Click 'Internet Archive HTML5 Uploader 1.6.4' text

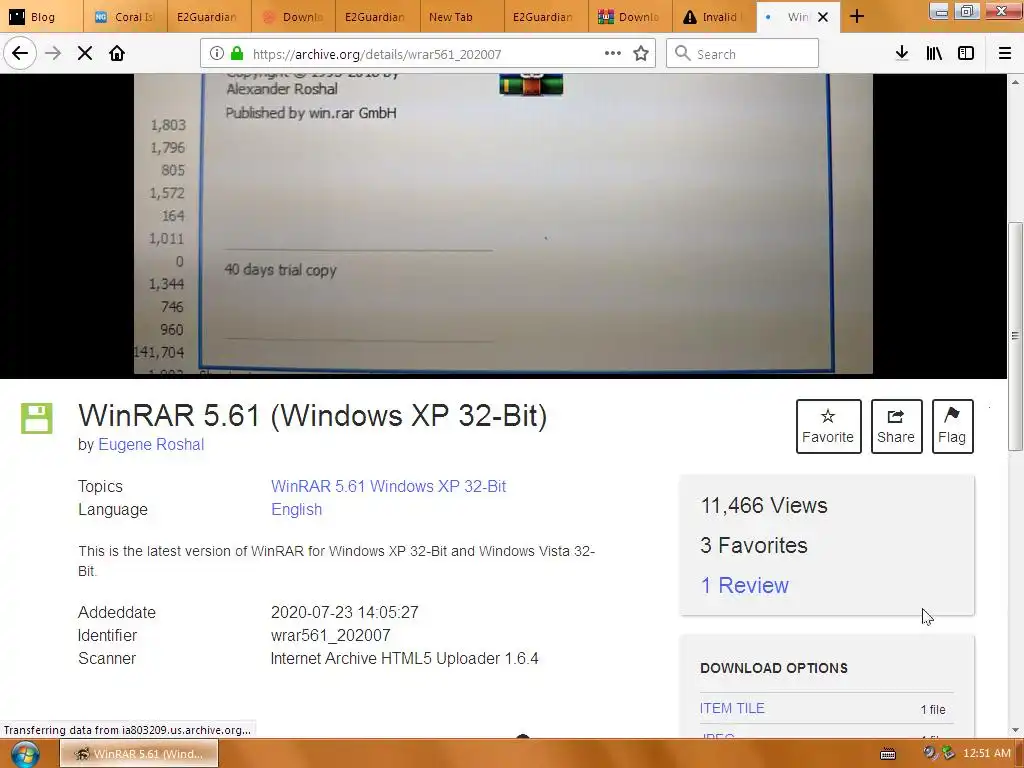pos(404,658)
